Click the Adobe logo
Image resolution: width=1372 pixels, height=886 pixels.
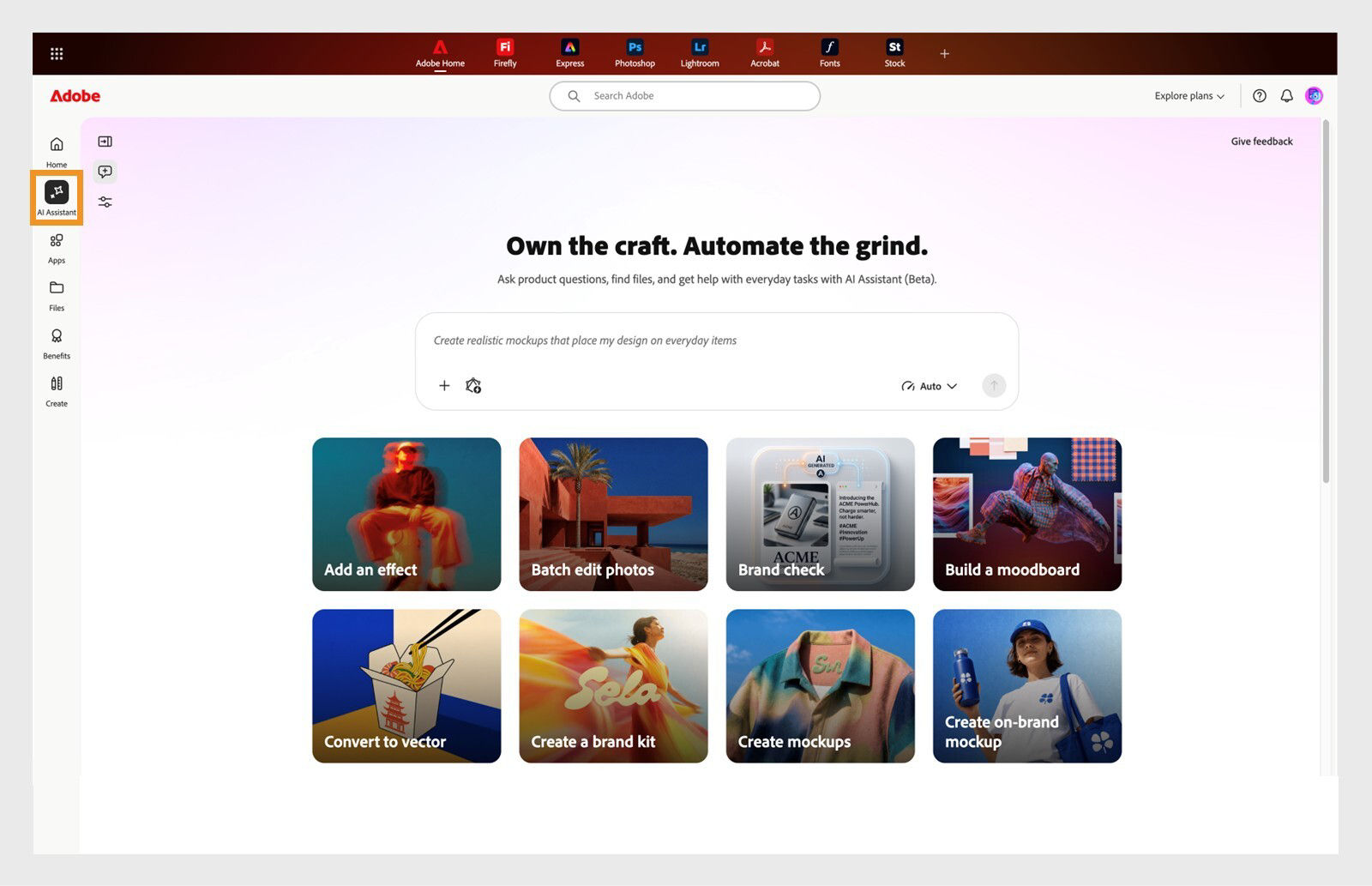tap(75, 96)
